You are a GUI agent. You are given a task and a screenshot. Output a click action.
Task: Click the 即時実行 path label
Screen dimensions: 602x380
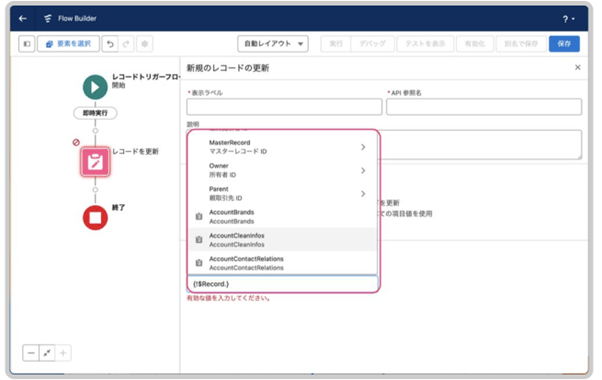(95, 113)
